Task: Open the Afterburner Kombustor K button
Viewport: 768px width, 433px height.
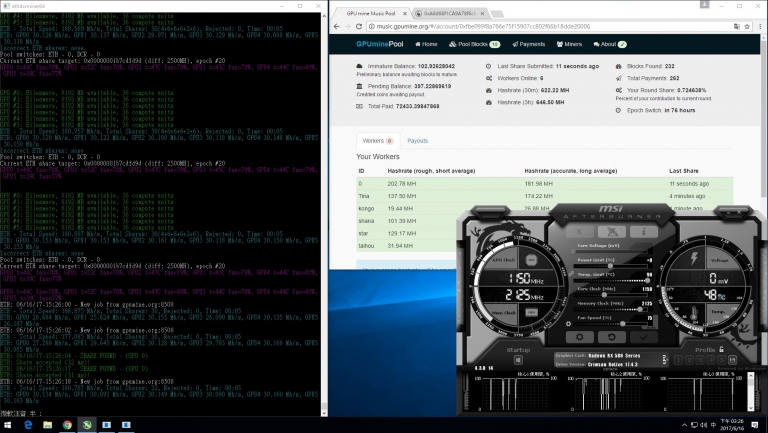Action: pos(579,231)
